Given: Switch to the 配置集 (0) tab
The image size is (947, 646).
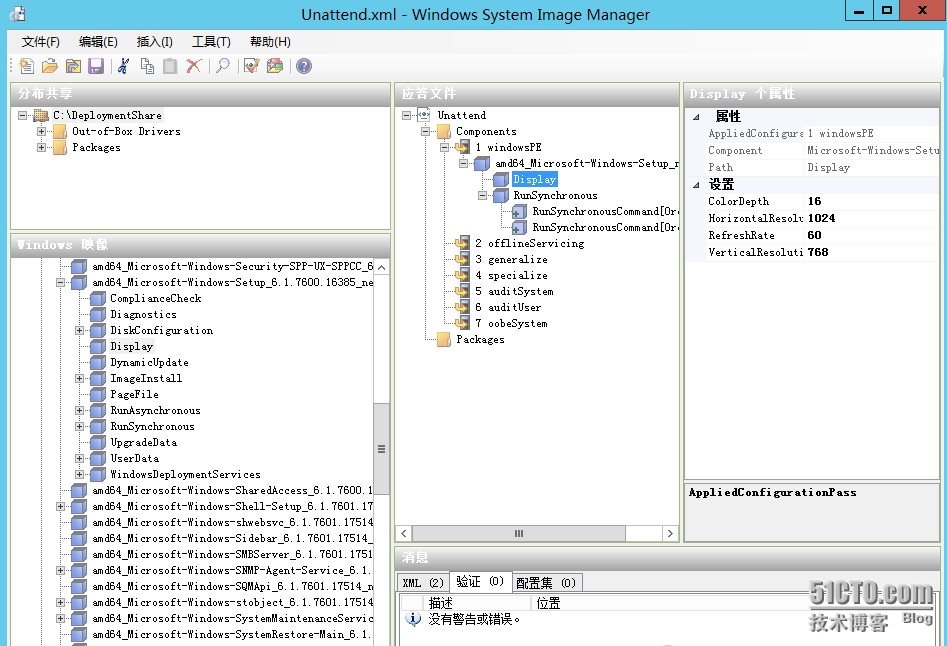Looking at the screenshot, I should pos(546,583).
